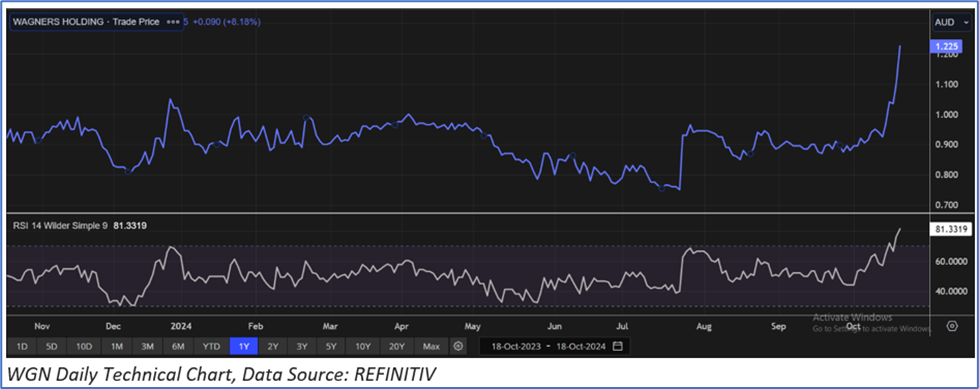Open the AUD currency dropdown

point(952,22)
